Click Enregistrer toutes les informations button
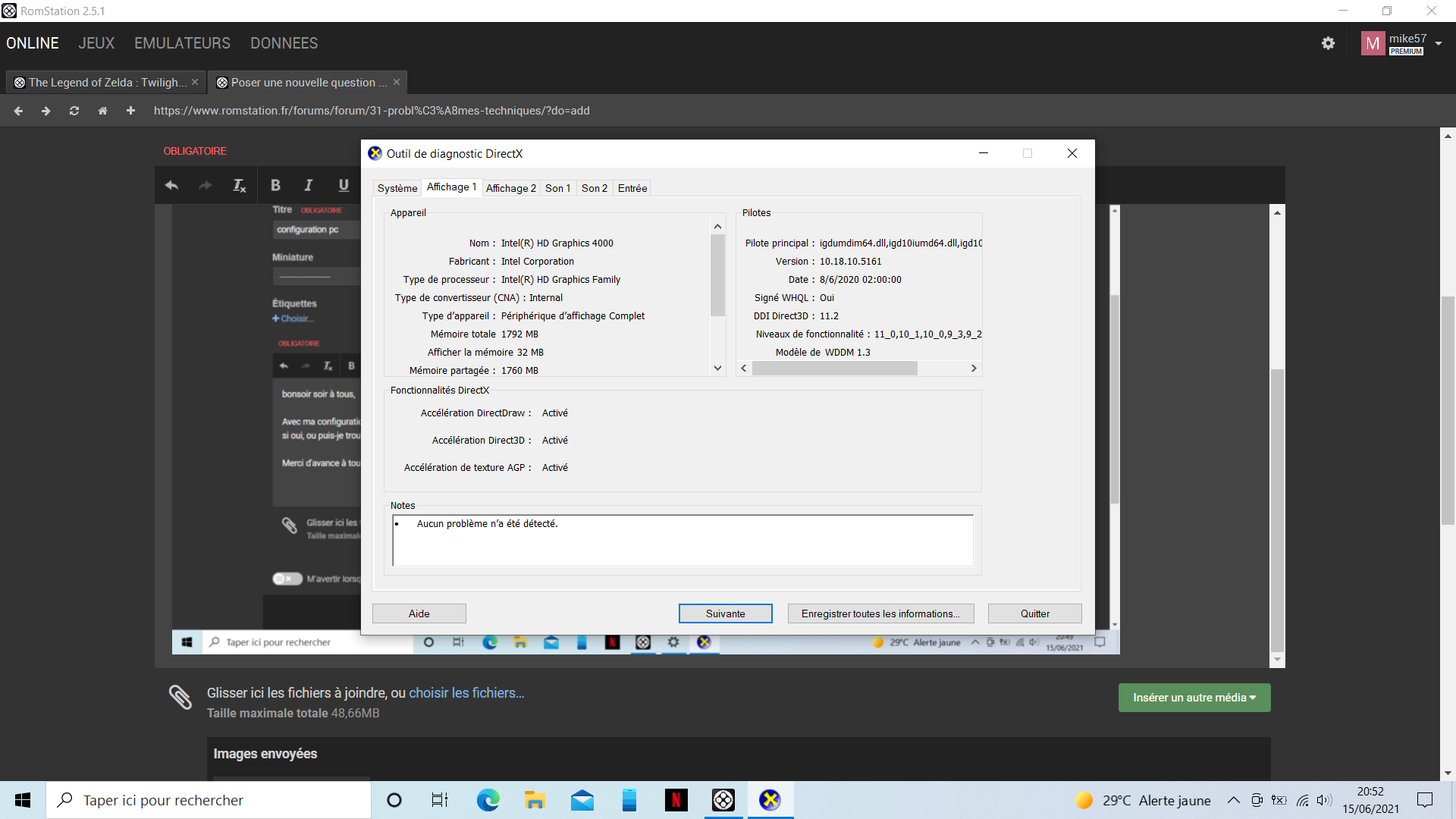The width and height of the screenshot is (1456, 819). click(880, 613)
